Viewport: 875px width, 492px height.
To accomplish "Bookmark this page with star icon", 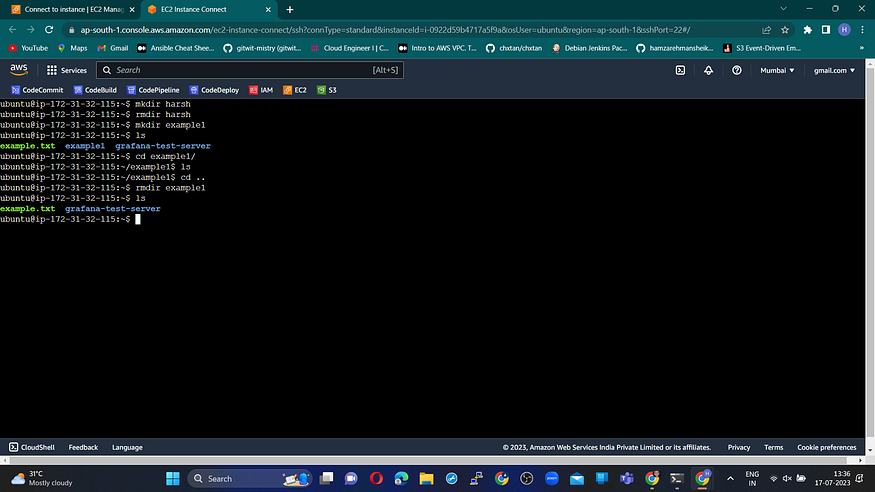I will pos(785,30).
